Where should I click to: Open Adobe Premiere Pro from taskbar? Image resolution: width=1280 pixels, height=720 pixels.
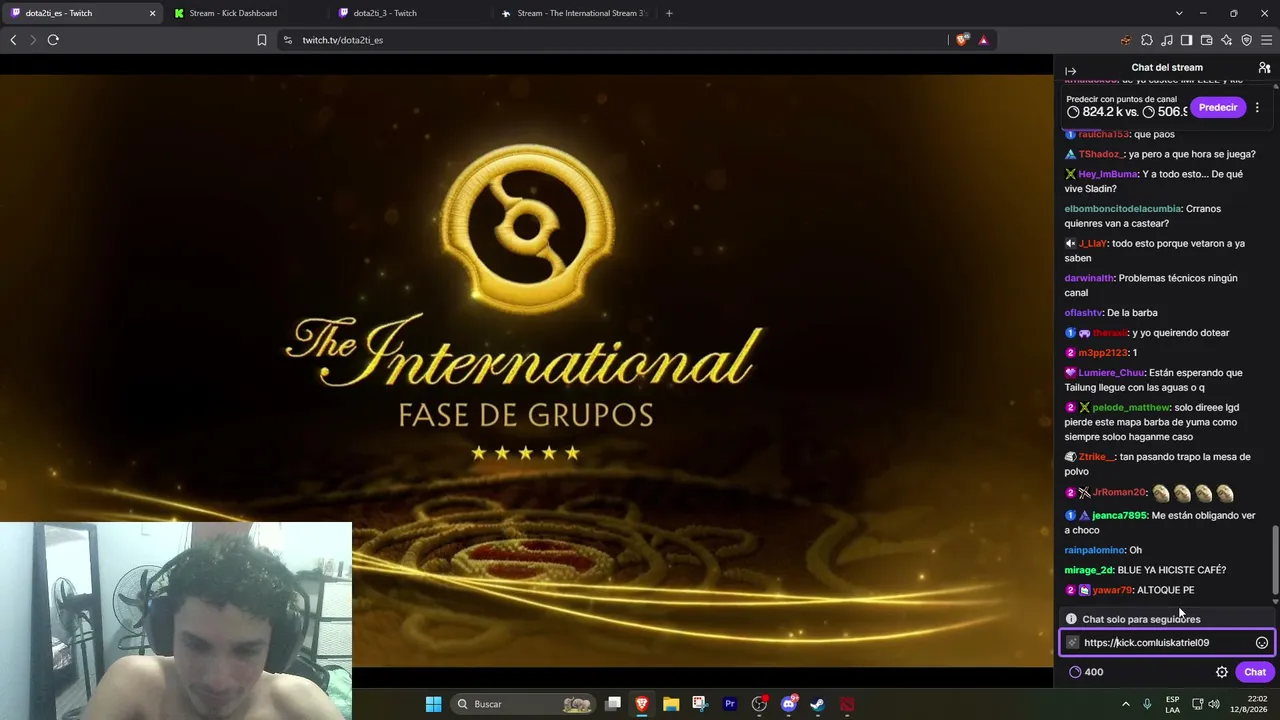coord(730,704)
